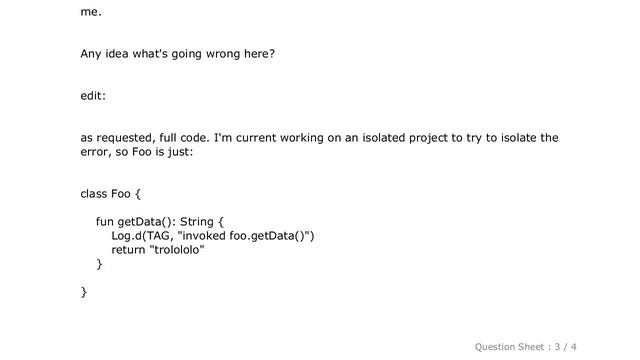640x360 pixels.
Task: Click the 'Question Sheet : 3 / 4' page indicator
Action: (x=525, y=347)
